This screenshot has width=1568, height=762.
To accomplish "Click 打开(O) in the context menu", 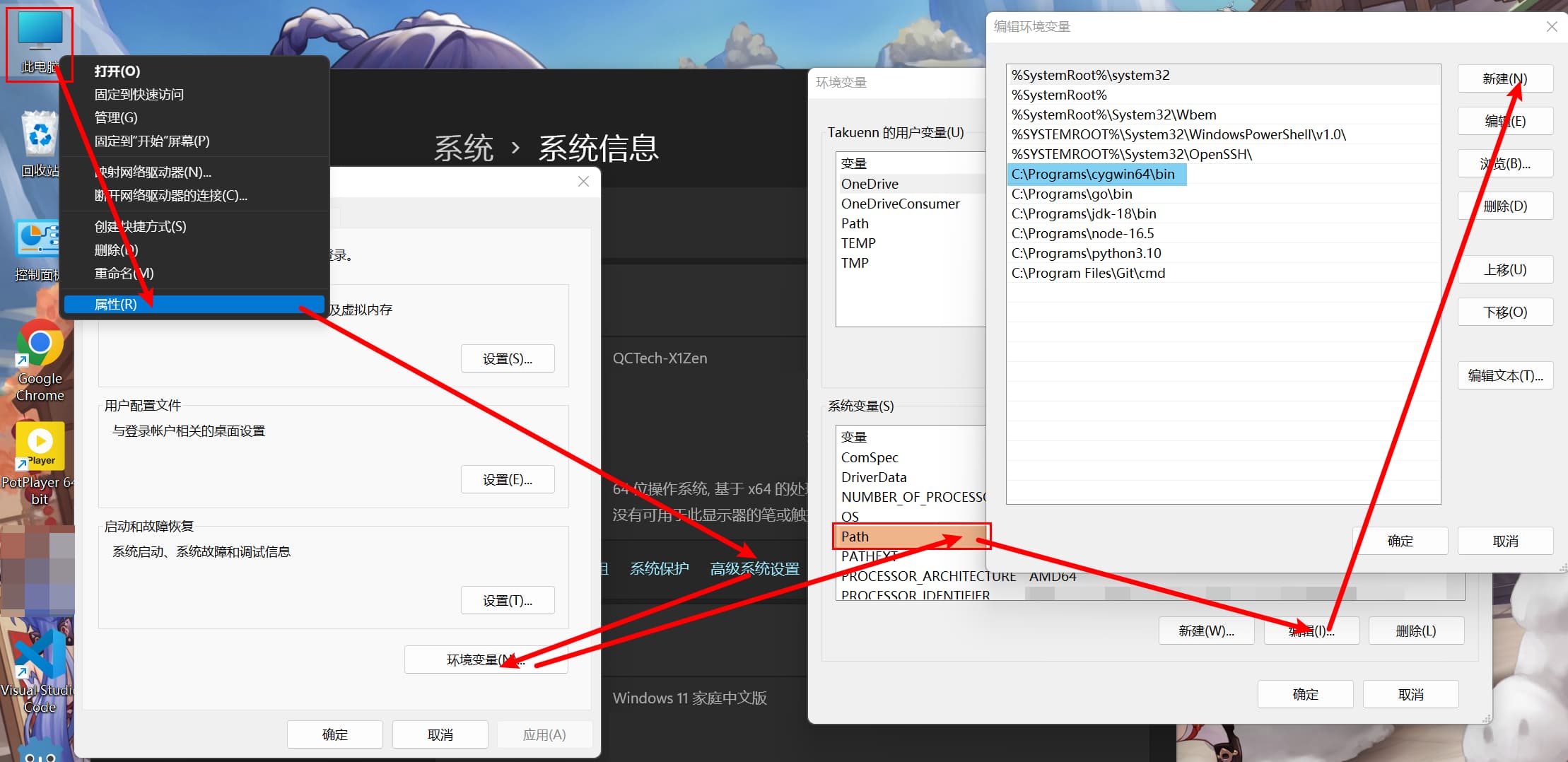I will (117, 71).
